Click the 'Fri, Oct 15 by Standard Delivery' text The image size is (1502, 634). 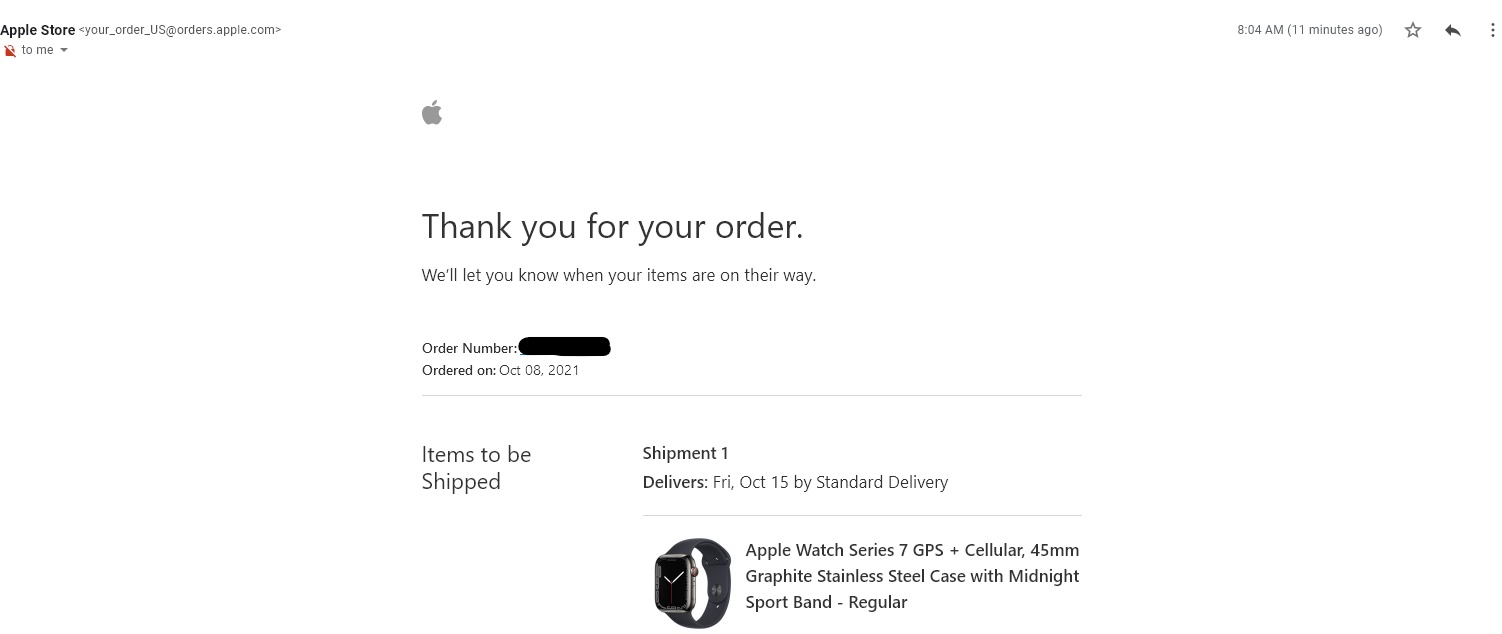[830, 482]
